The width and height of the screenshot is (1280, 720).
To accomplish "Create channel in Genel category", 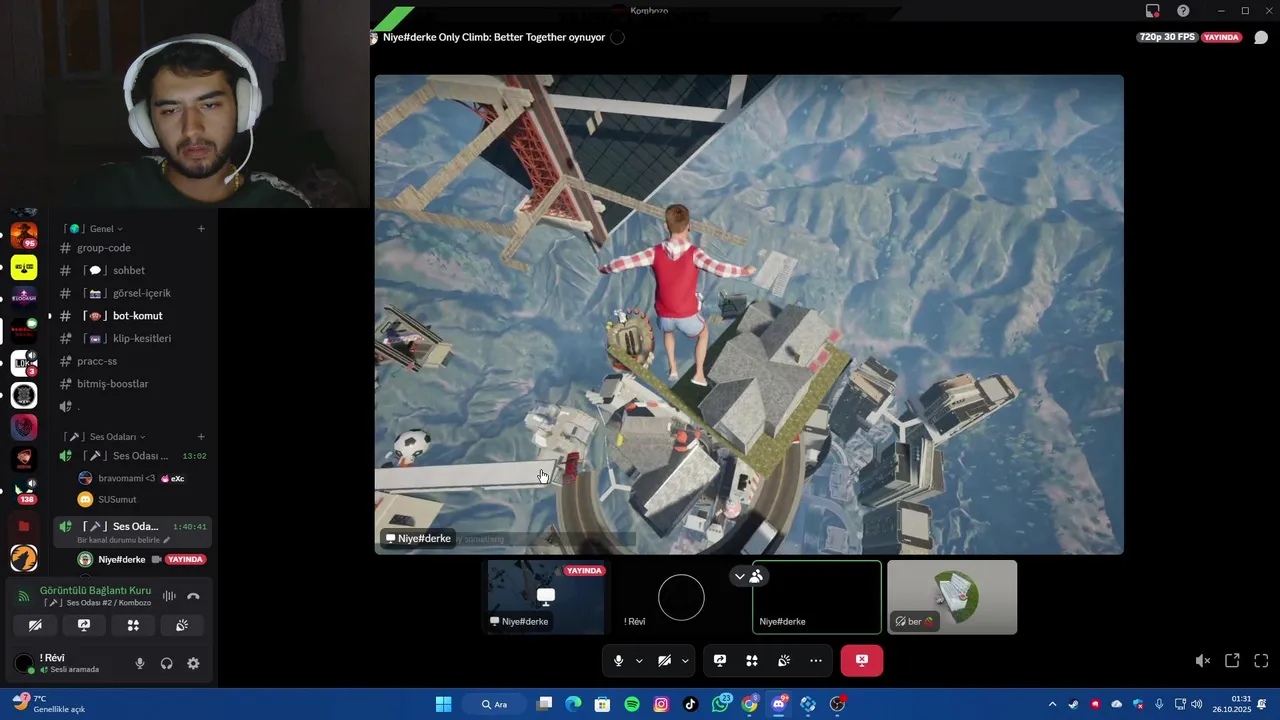I will pos(201,228).
